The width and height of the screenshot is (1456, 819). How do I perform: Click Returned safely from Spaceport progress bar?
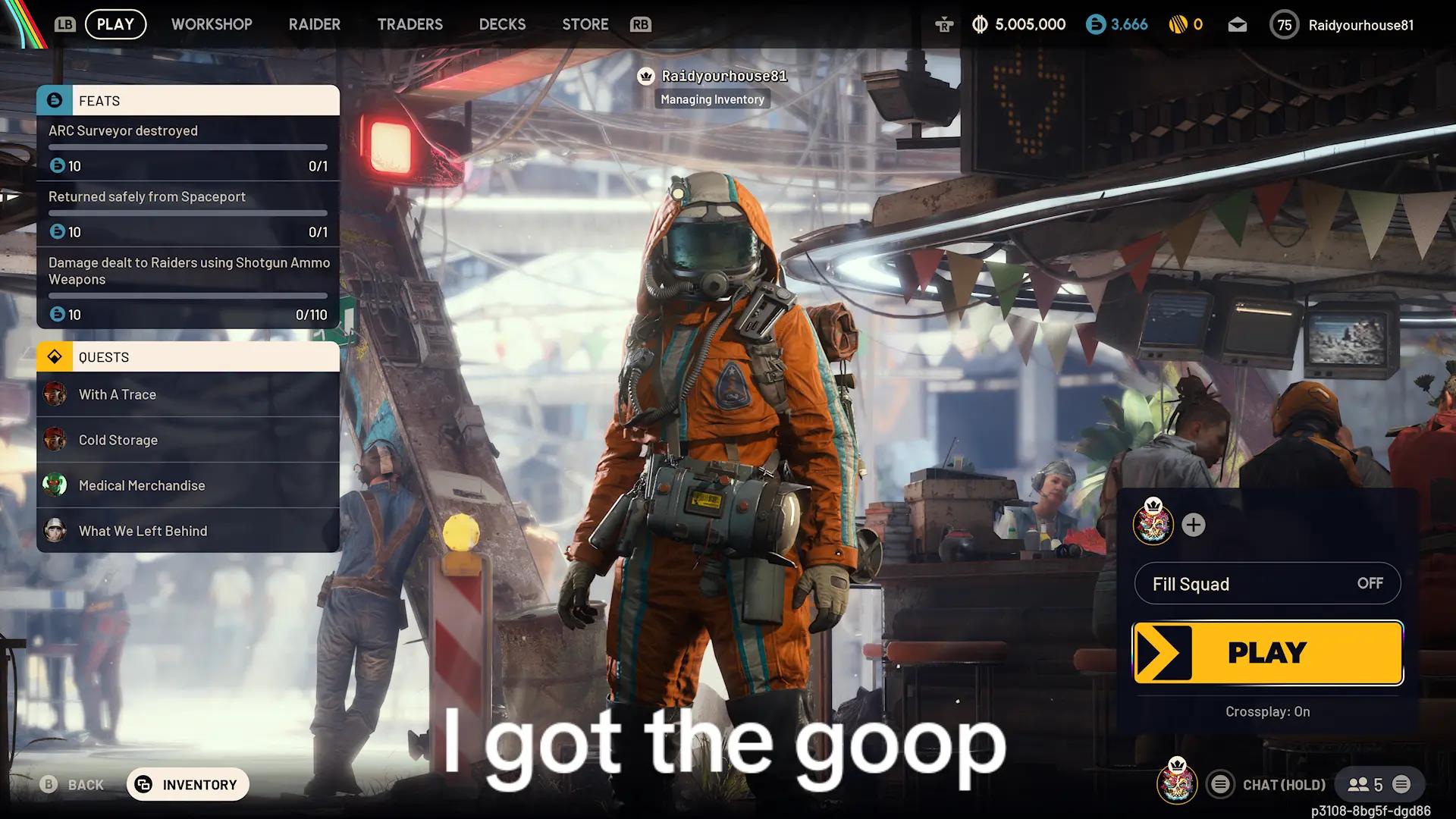click(x=188, y=213)
